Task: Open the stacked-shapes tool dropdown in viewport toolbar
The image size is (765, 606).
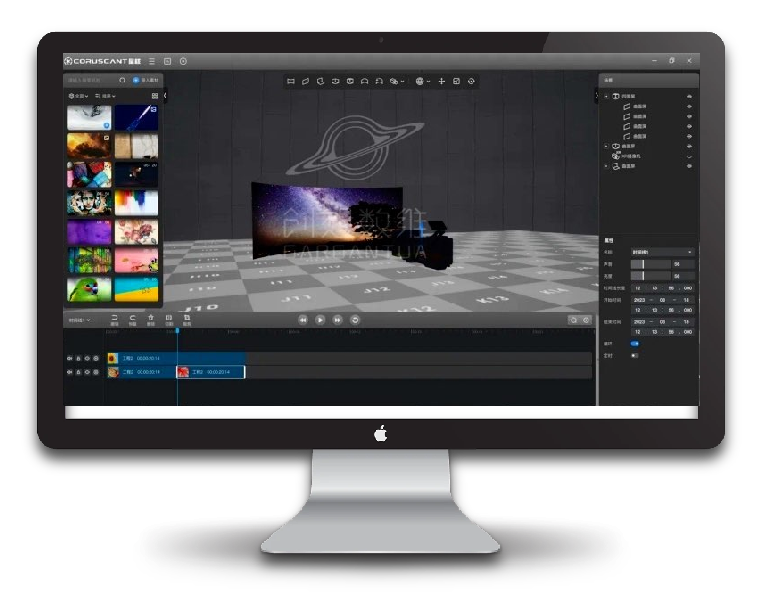Action: coord(397,81)
